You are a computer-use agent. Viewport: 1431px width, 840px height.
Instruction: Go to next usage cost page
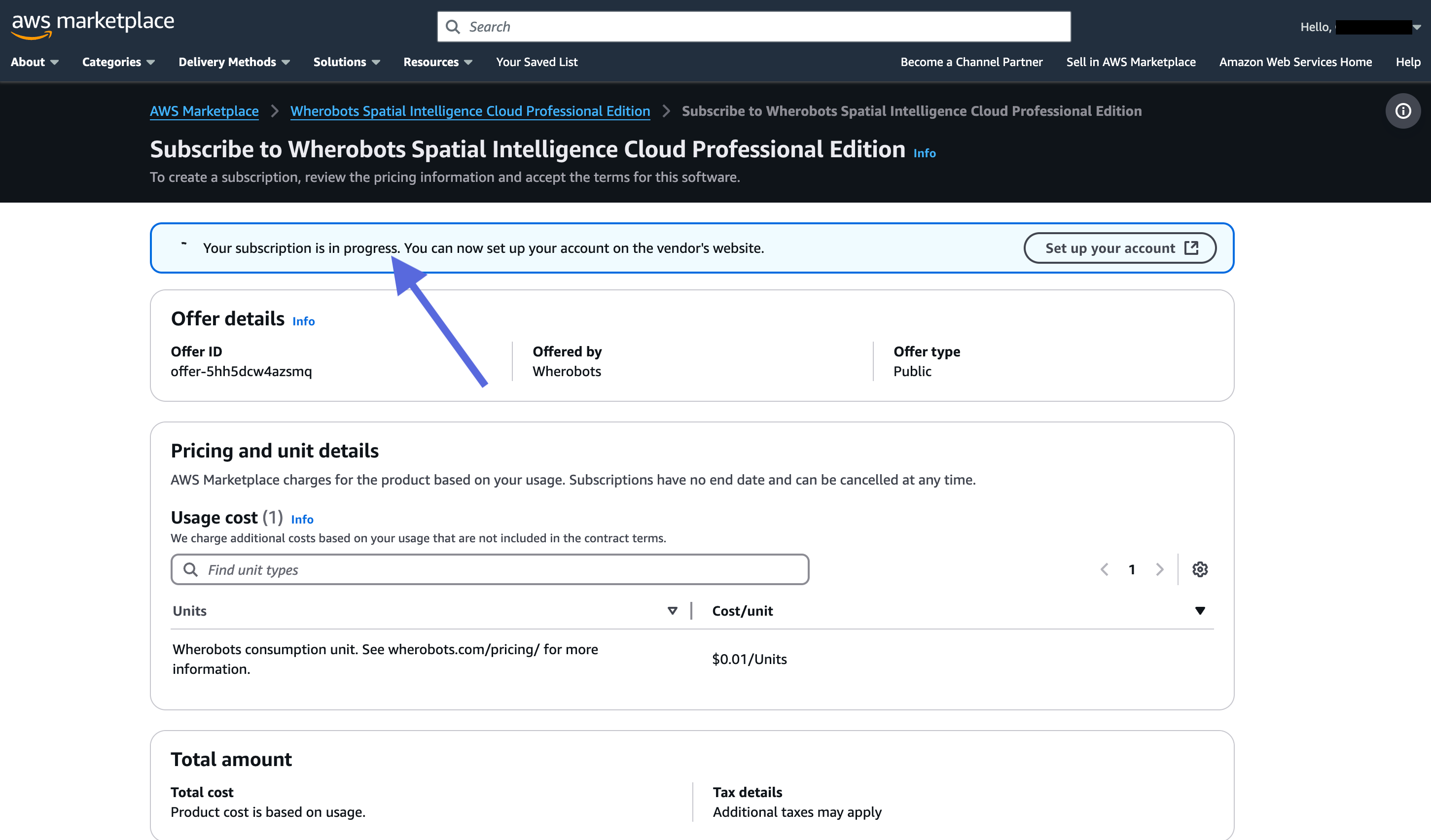point(1160,569)
